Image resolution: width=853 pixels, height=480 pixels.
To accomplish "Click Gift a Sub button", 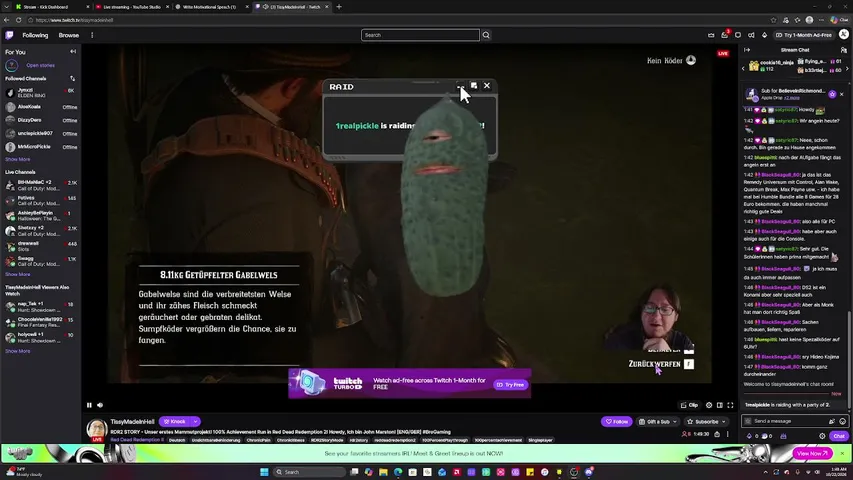I will tap(657, 421).
